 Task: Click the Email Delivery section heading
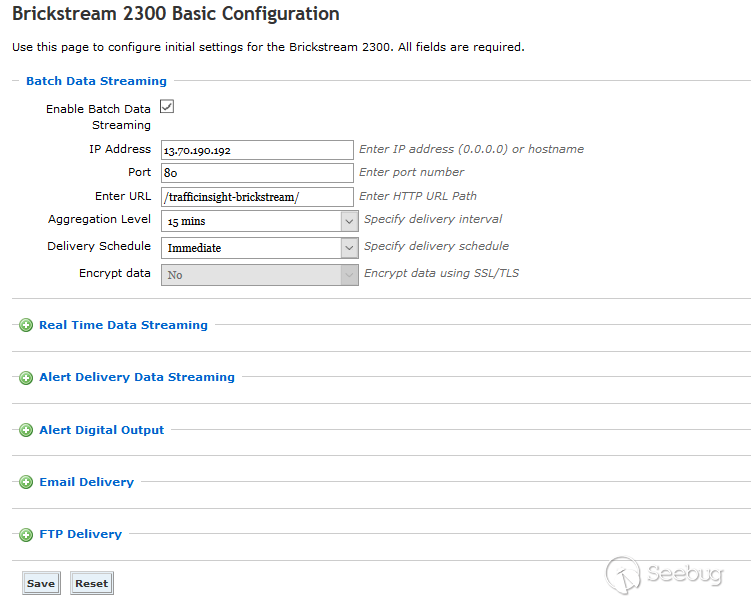coord(87,482)
